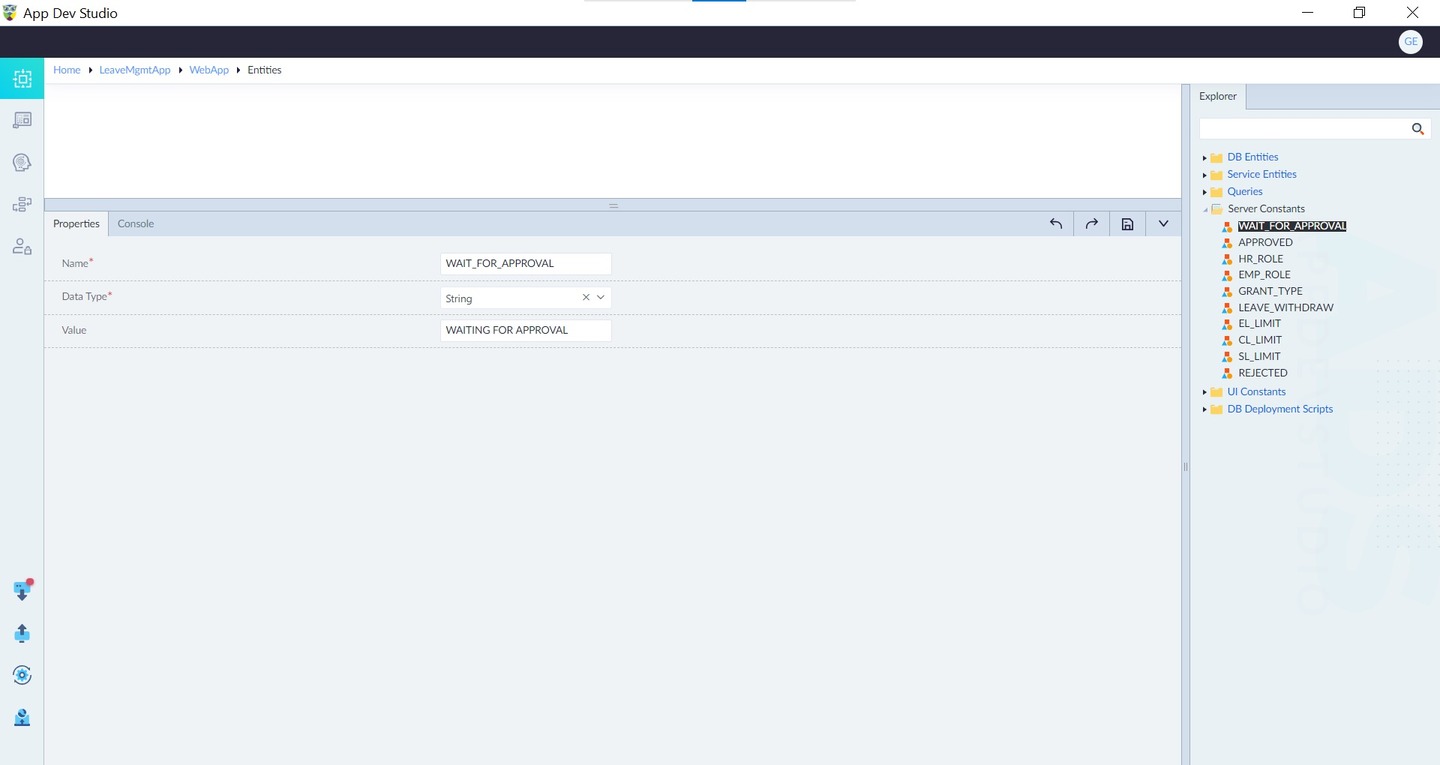Image resolution: width=1440 pixels, height=765 pixels.
Task: Open the head-shaped logic icon in sidebar
Action: point(22,163)
